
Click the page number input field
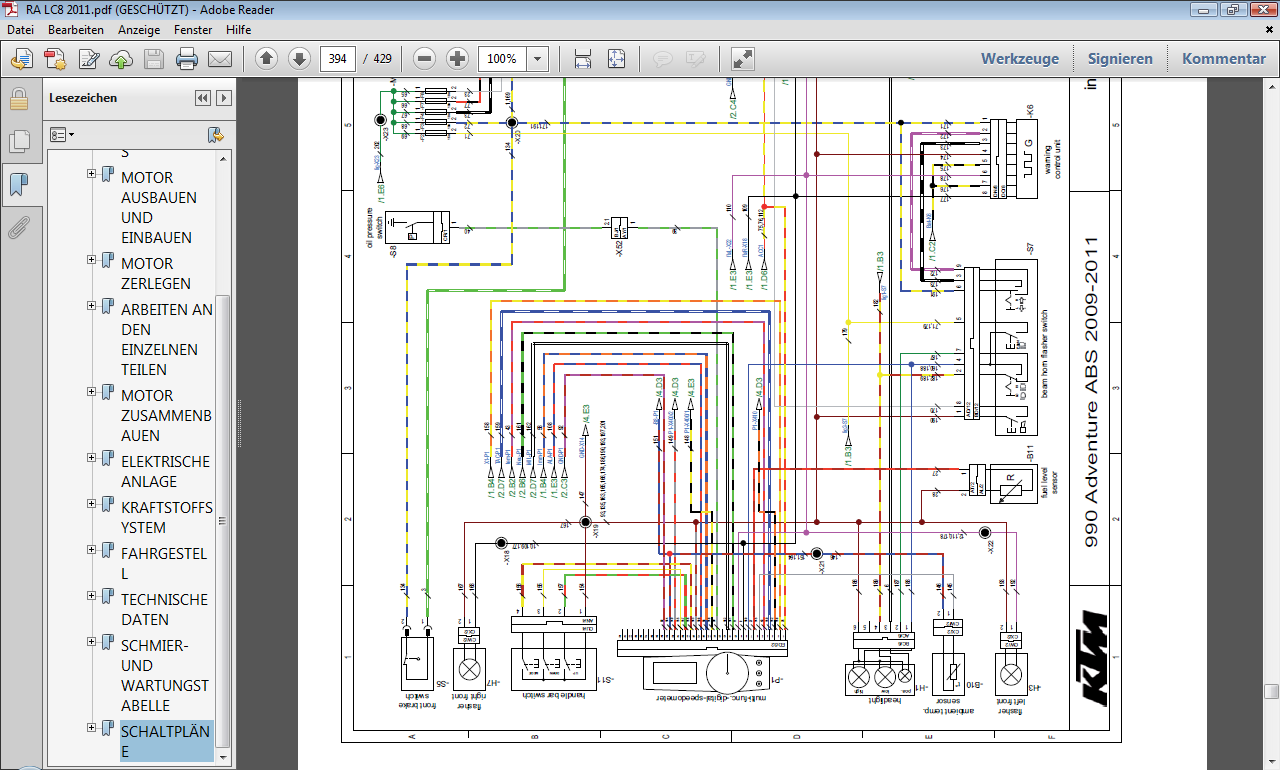338,59
